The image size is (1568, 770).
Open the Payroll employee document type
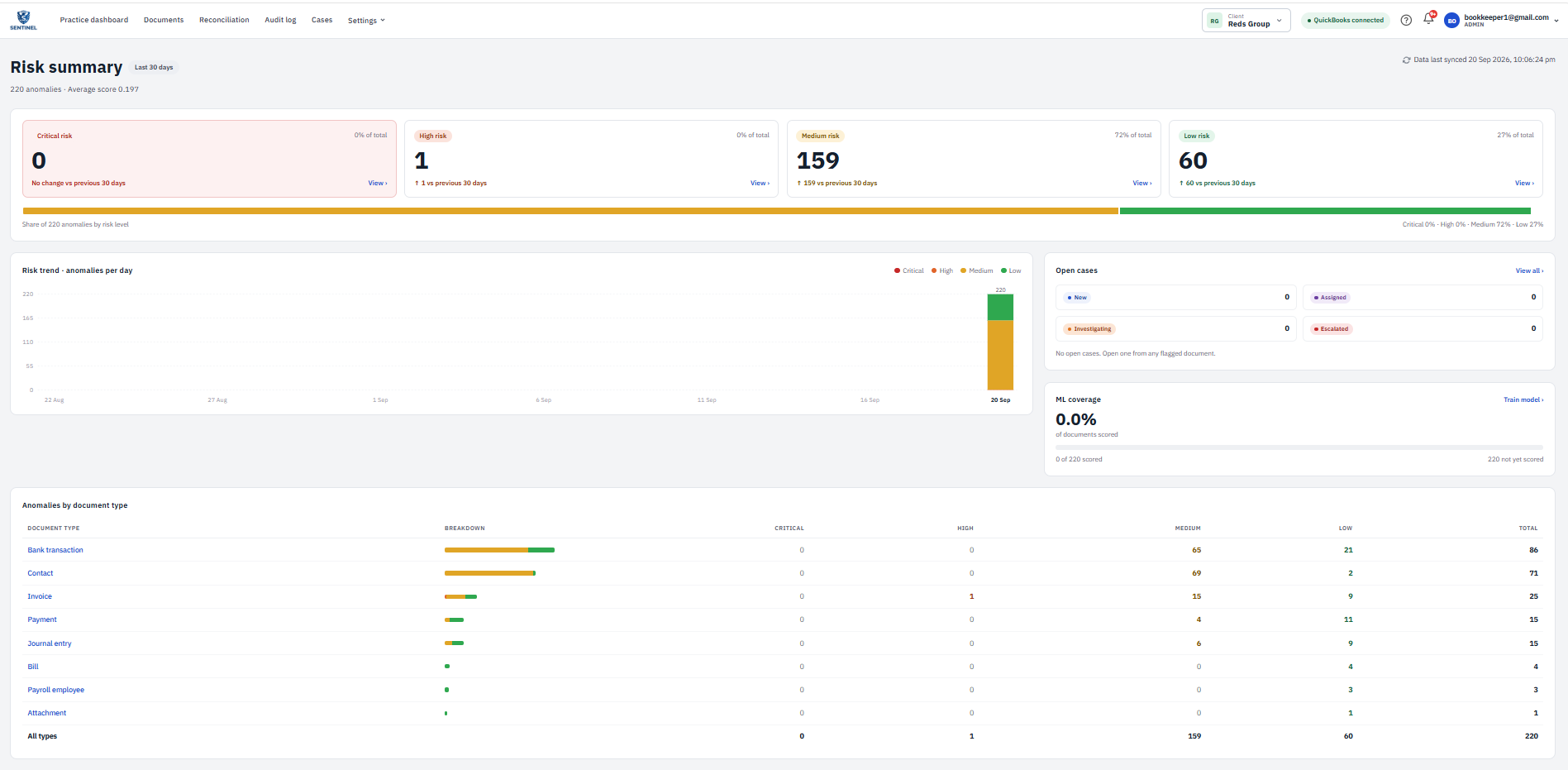click(56, 690)
